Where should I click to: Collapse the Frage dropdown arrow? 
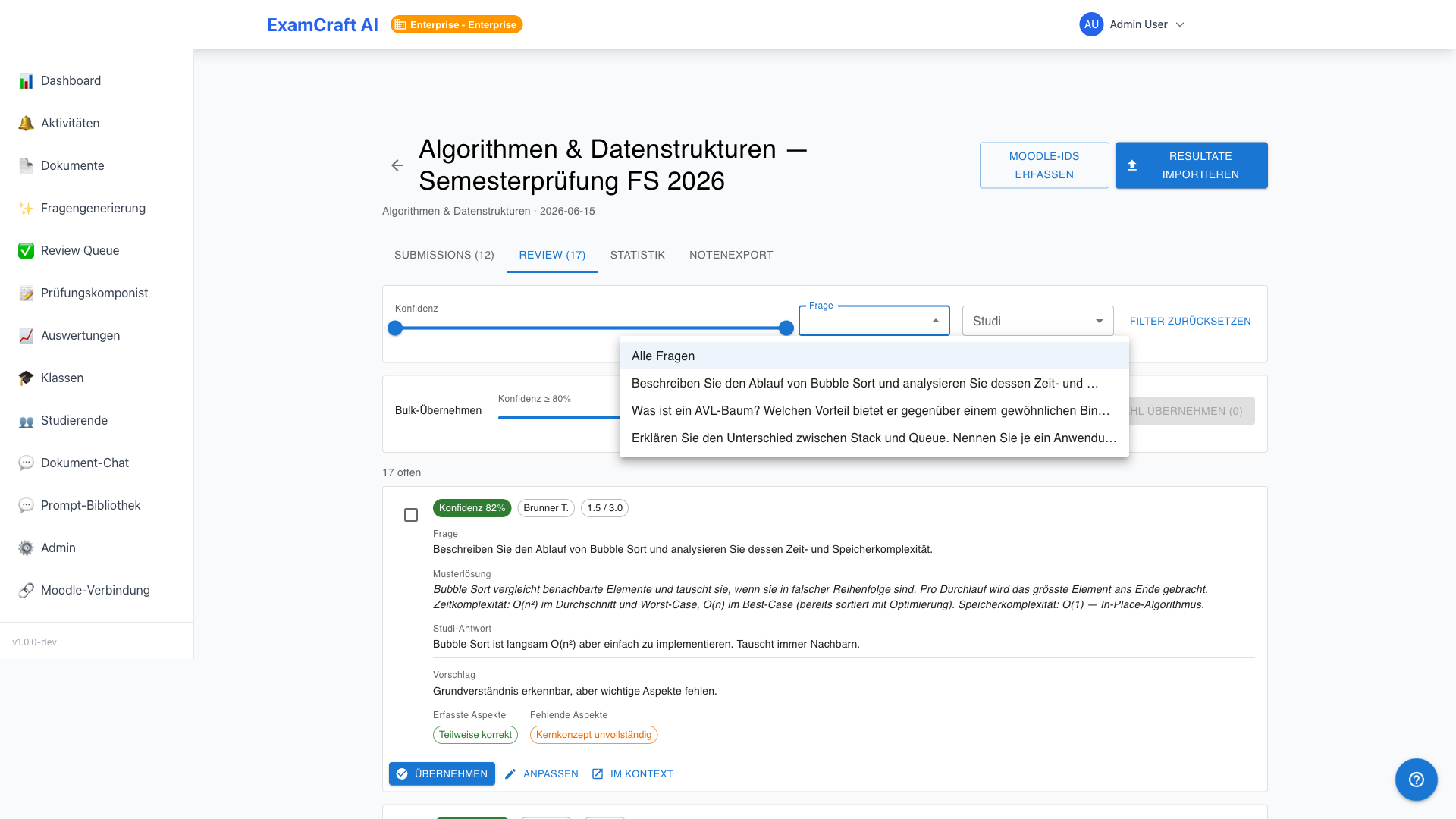pos(936,321)
